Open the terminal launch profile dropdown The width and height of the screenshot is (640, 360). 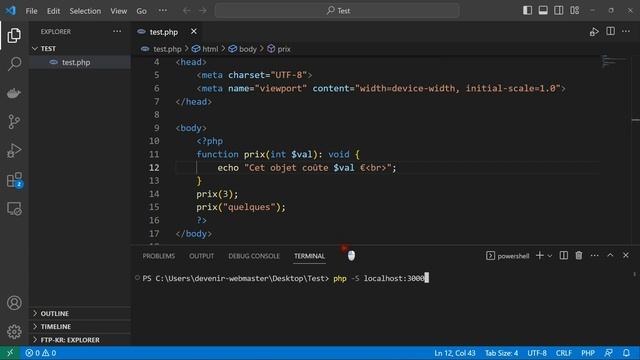(x=550, y=256)
